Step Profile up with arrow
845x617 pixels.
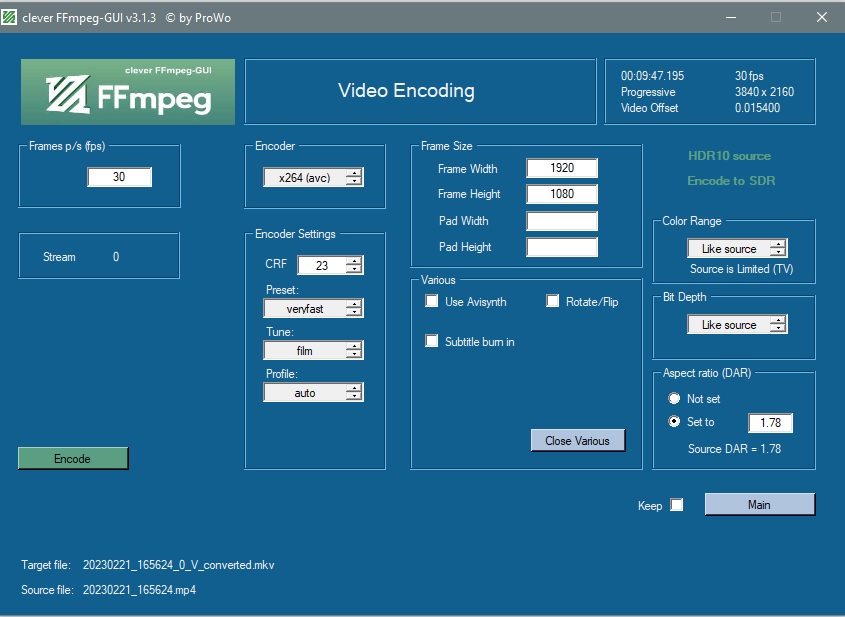354,388
